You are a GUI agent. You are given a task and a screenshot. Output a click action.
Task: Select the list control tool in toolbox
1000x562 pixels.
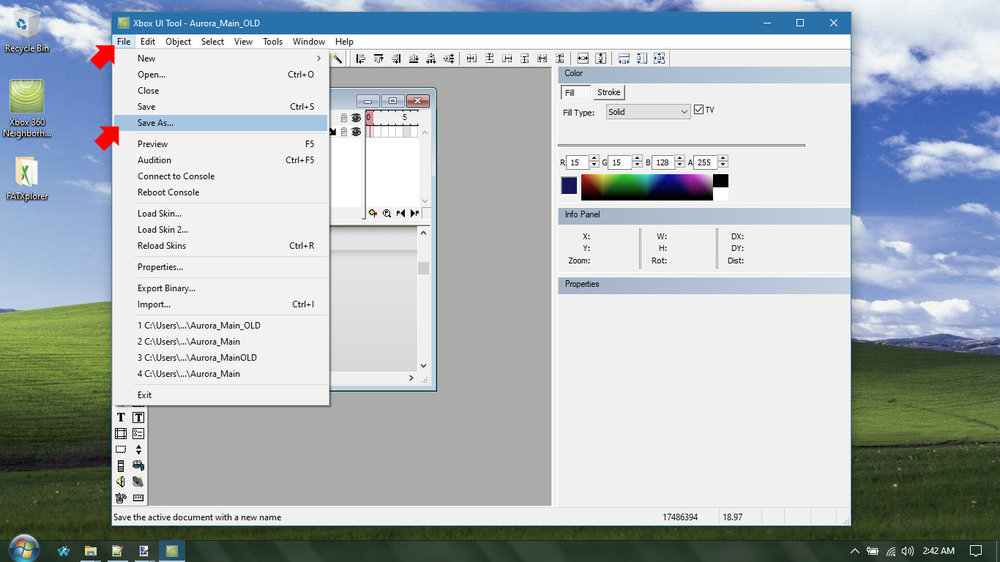pos(138,434)
